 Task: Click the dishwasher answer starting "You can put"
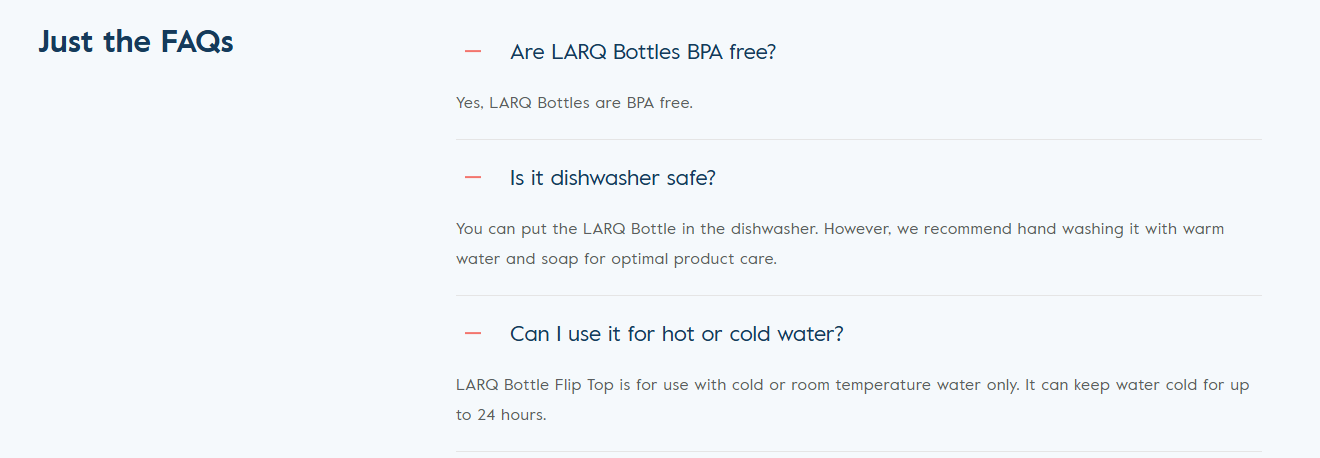point(700,229)
